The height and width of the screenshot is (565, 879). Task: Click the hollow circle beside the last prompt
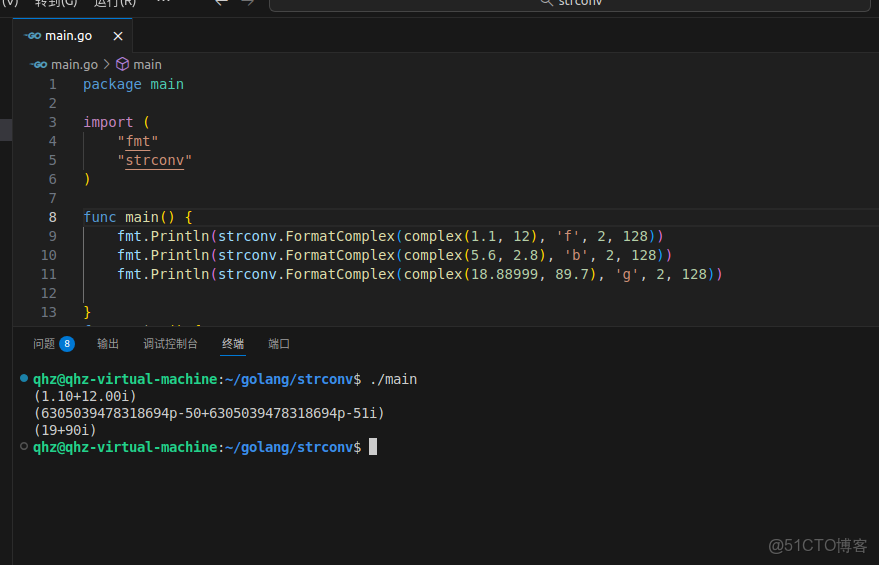click(x=24, y=447)
